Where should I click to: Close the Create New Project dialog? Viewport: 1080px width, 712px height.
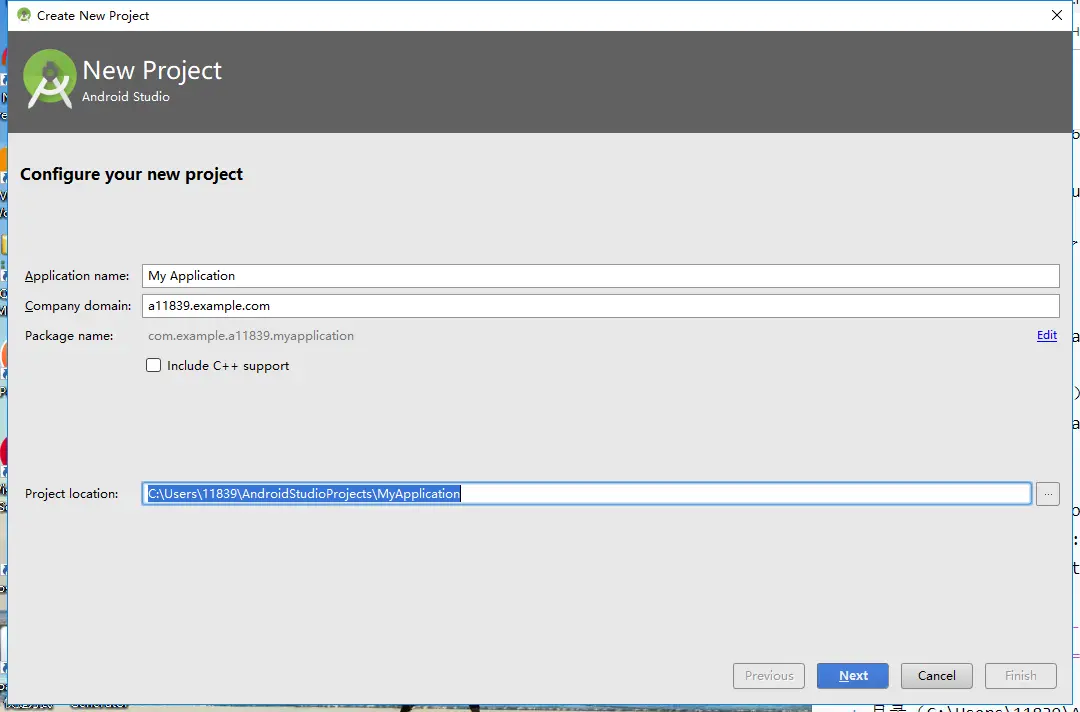(1057, 15)
